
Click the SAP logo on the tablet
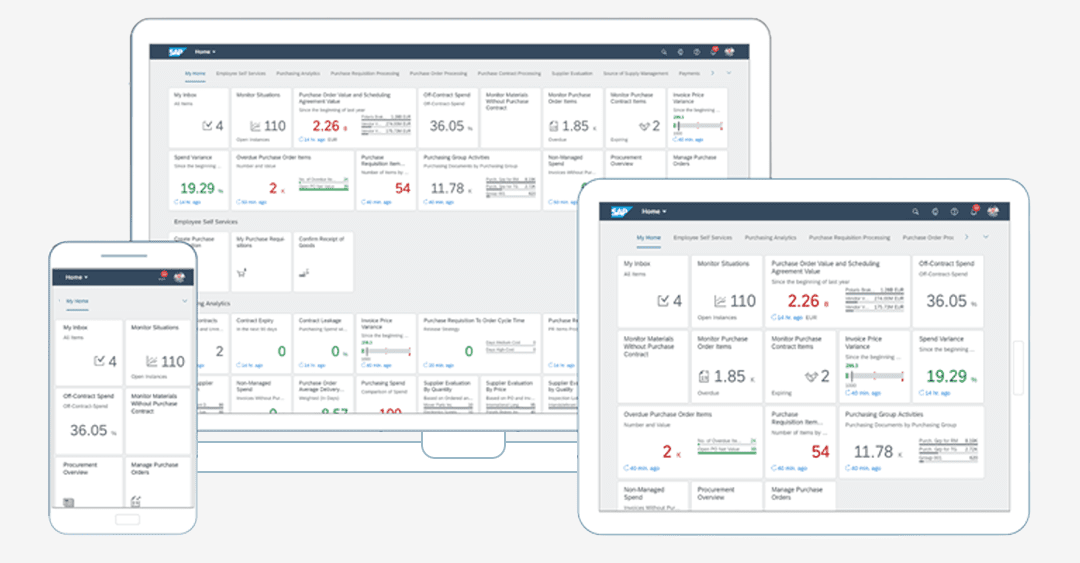coord(620,212)
